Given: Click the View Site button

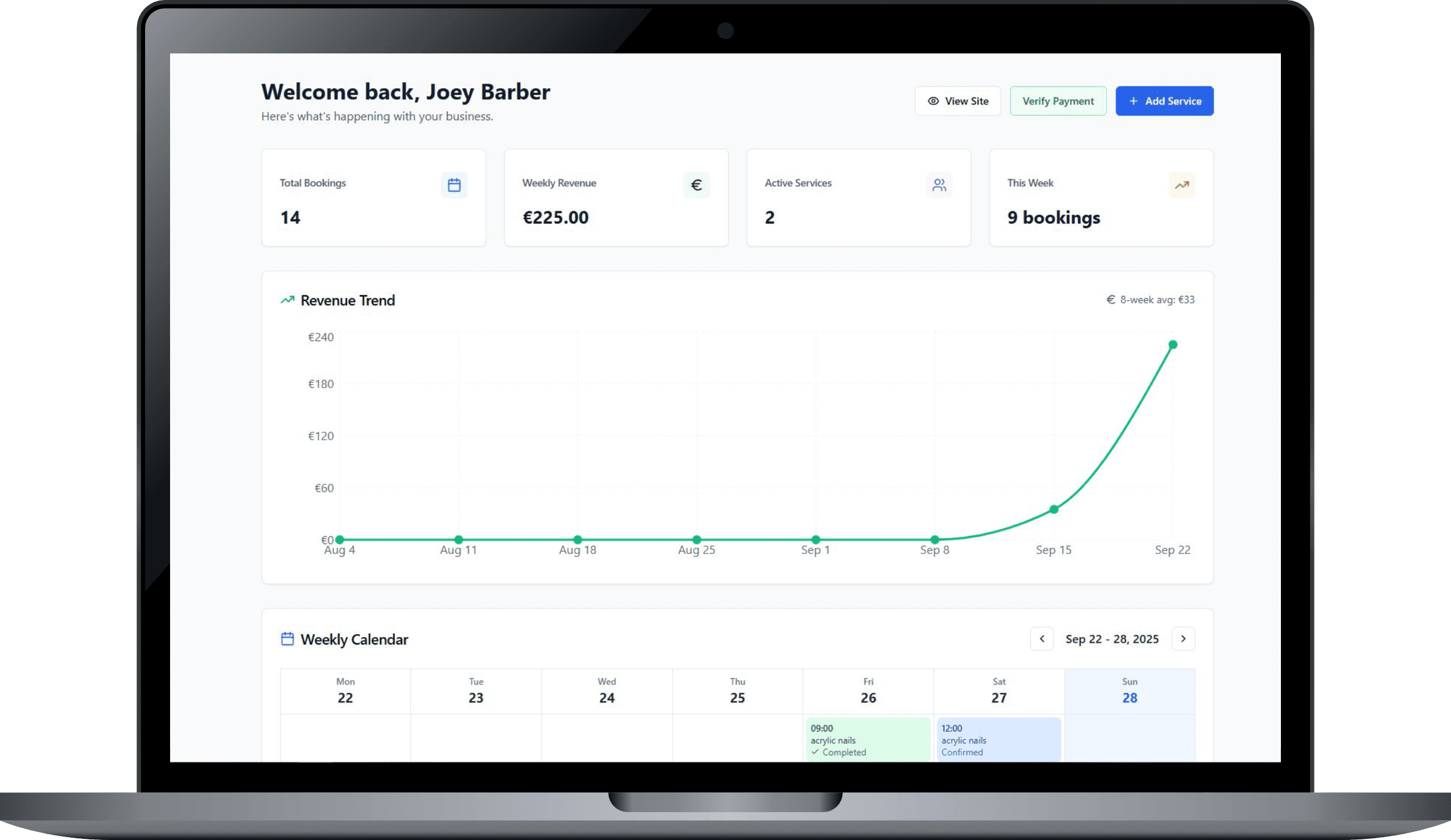Looking at the screenshot, I should pos(958,101).
